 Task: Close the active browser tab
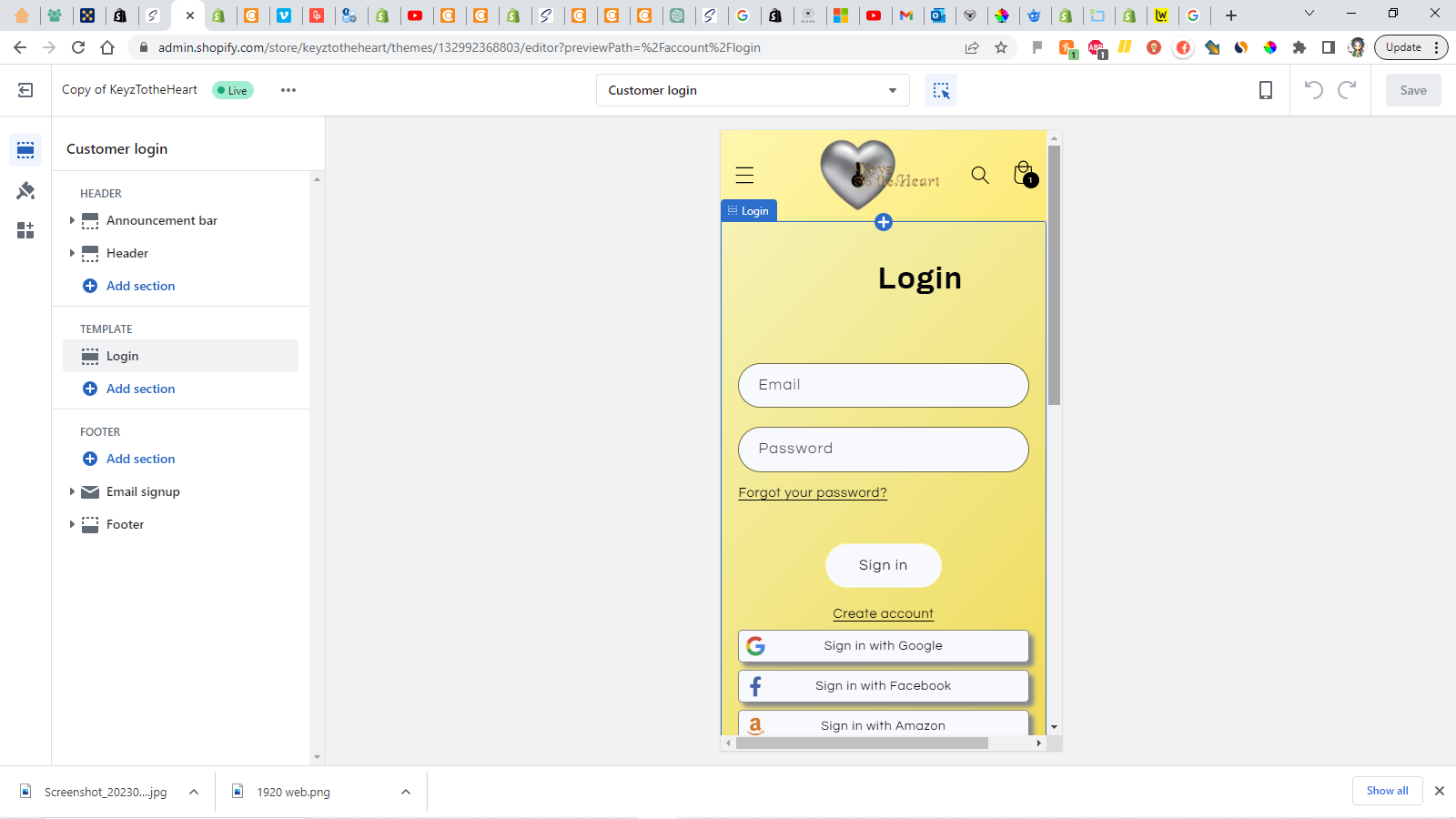coord(190,15)
